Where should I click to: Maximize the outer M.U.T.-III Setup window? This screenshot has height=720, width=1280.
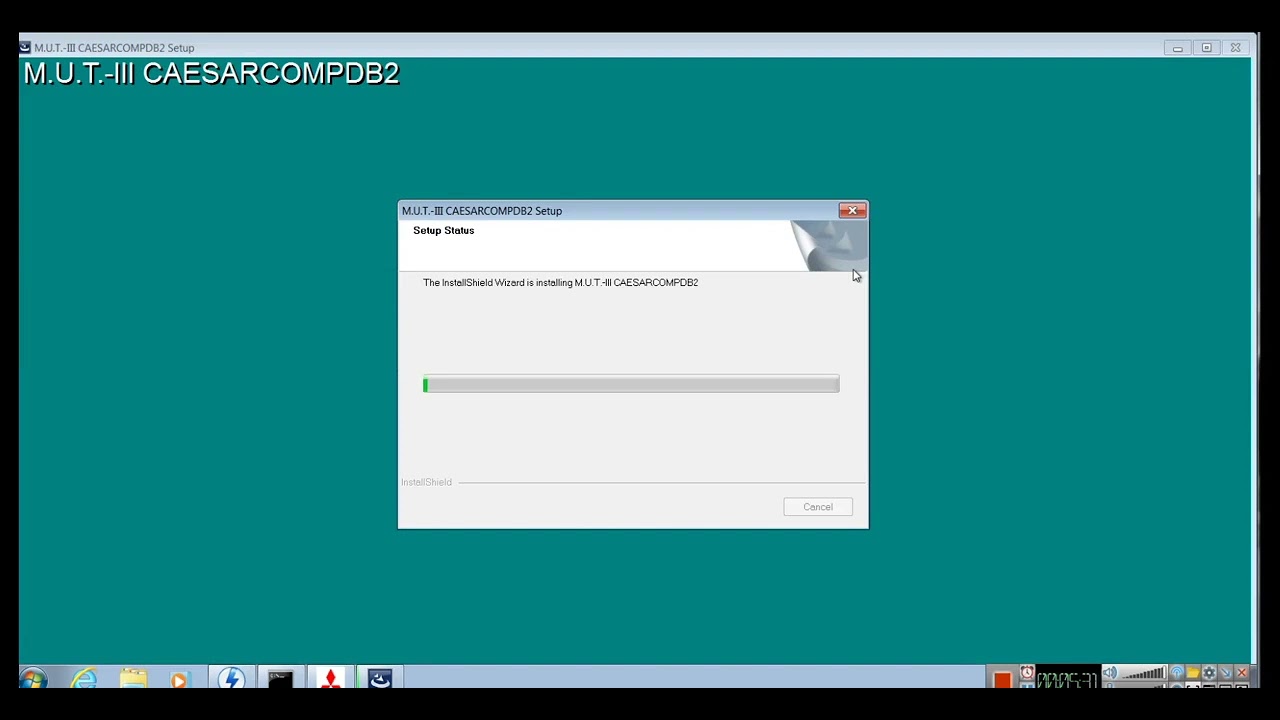click(x=1206, y=48)
